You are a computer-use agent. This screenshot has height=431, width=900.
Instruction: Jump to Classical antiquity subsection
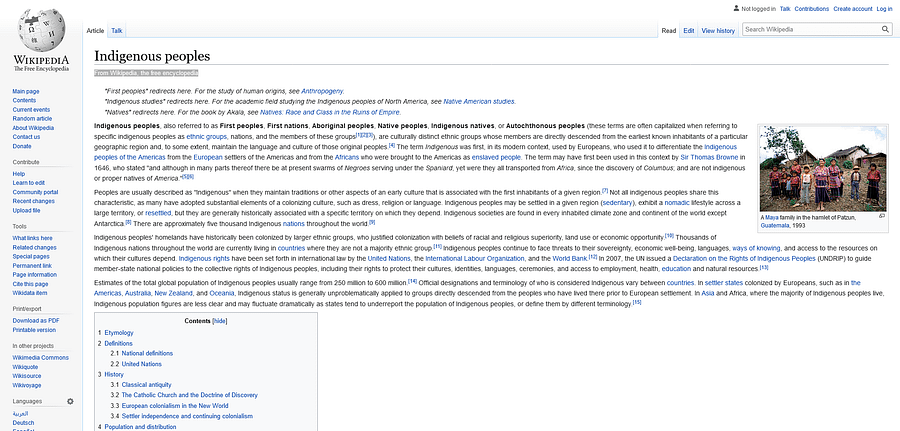[x=146, y=385]
